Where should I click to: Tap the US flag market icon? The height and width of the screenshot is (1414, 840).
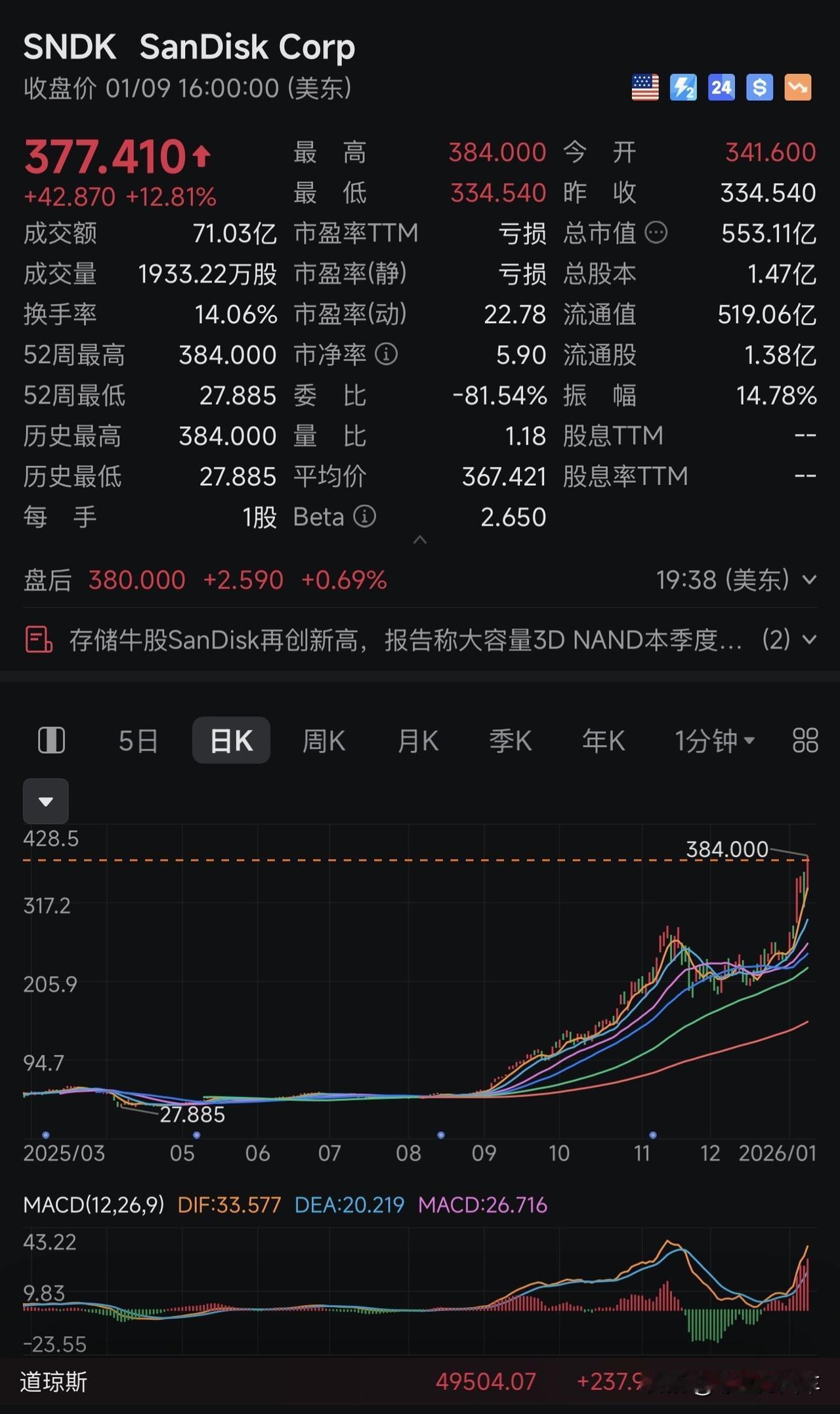point(645,87)
